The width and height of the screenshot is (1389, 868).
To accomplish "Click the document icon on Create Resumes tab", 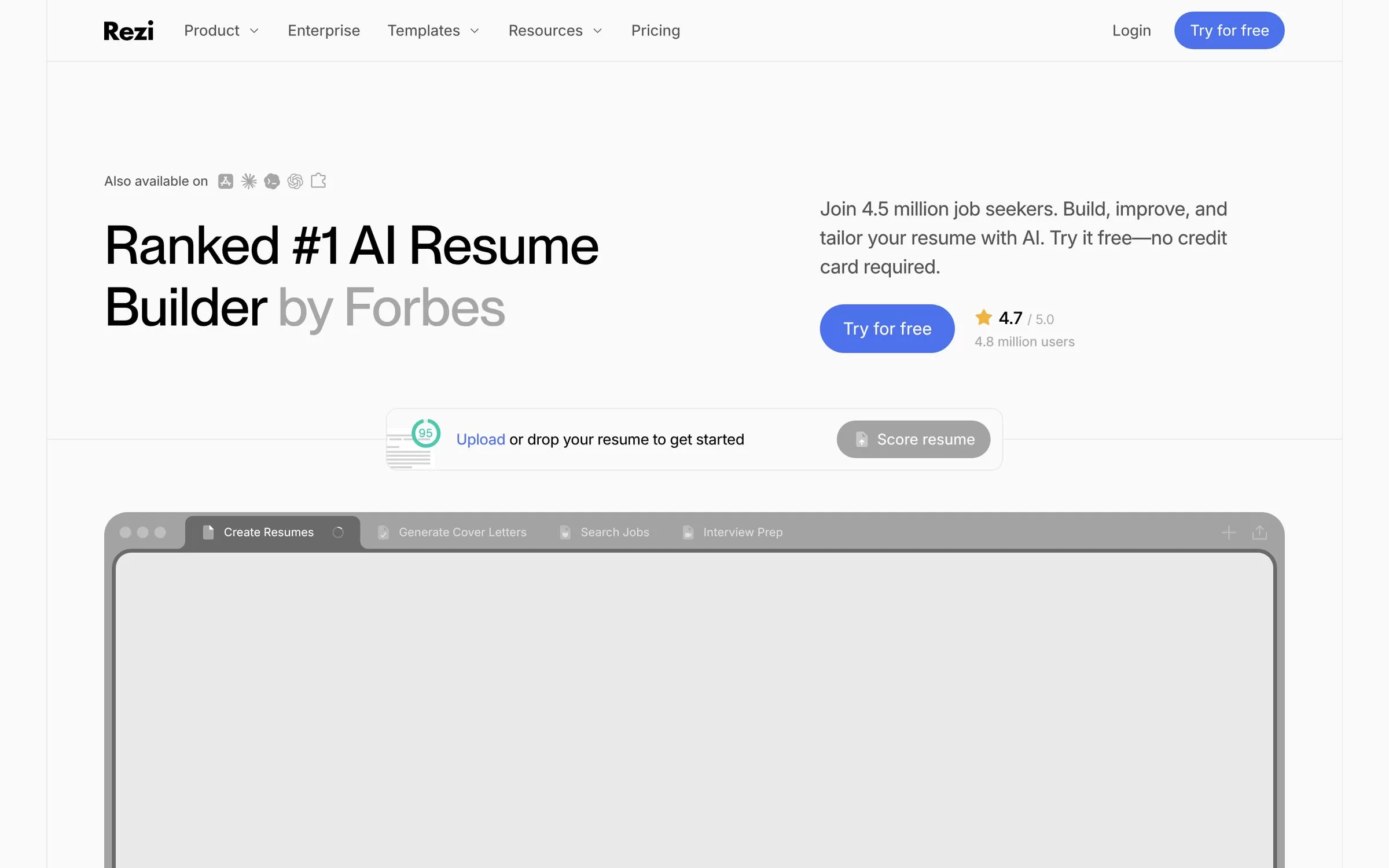I will tap(208, 532).
